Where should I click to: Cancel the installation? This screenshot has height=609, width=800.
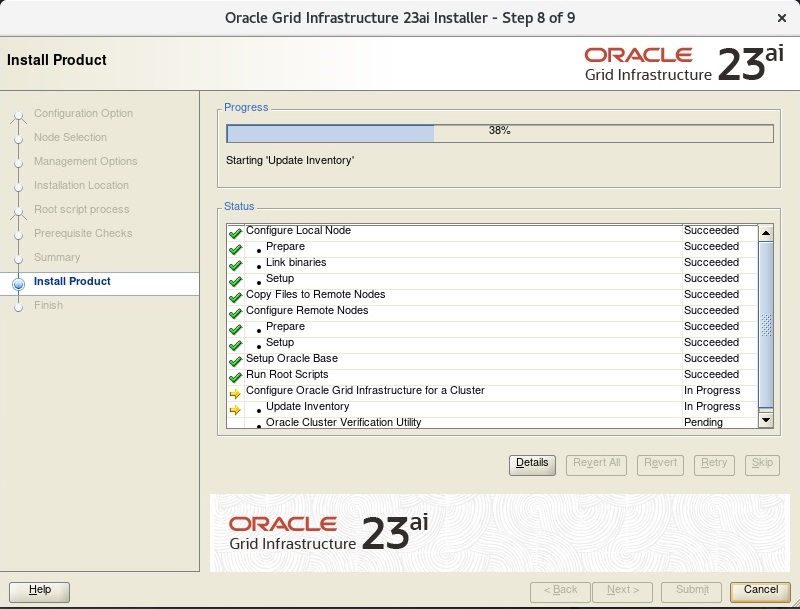760,592
